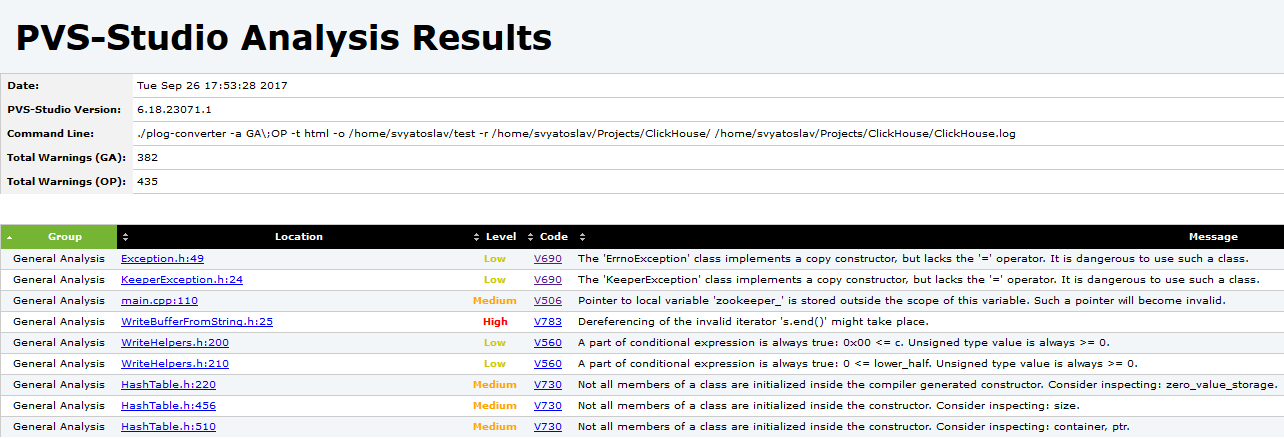This screenshot has width=1284, height=439.
Task: Open the main.cpp:110 location link
Action: click(159, 300)
